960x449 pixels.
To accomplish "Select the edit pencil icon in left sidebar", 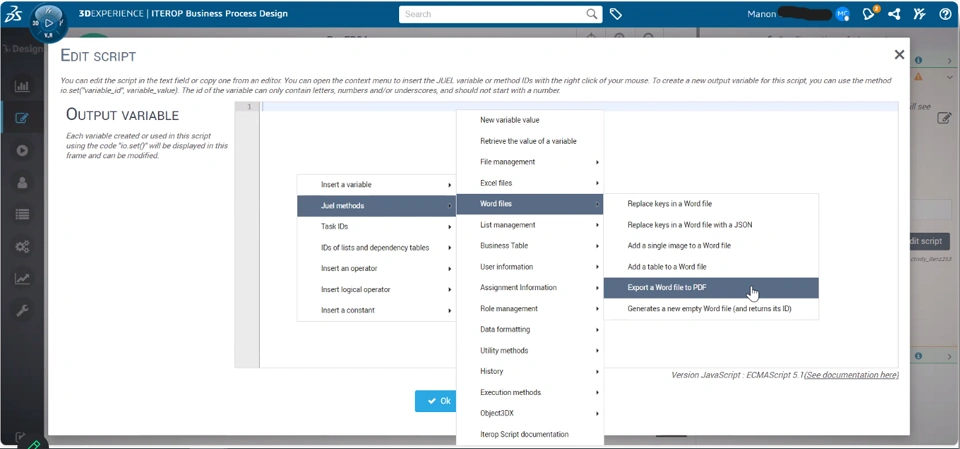I will pyautogui.click(x=22, y=118).
